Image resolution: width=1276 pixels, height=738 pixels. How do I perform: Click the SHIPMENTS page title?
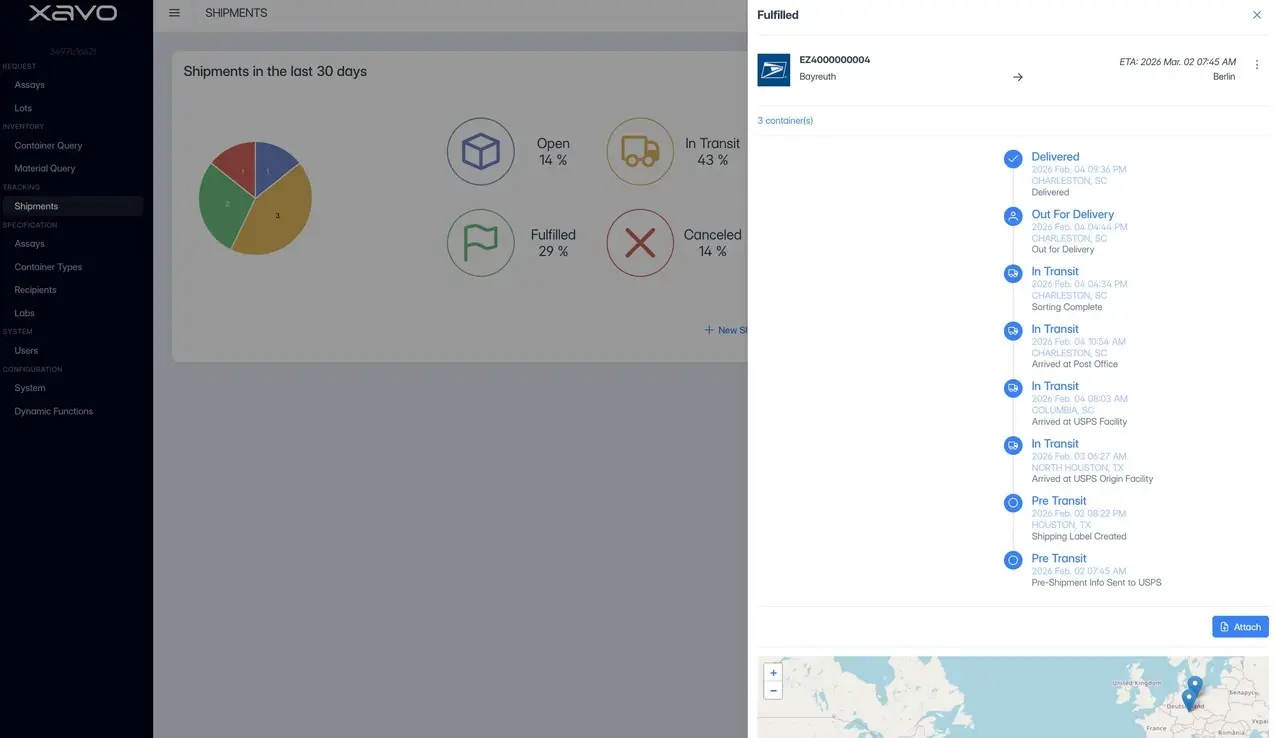(236, 13)
